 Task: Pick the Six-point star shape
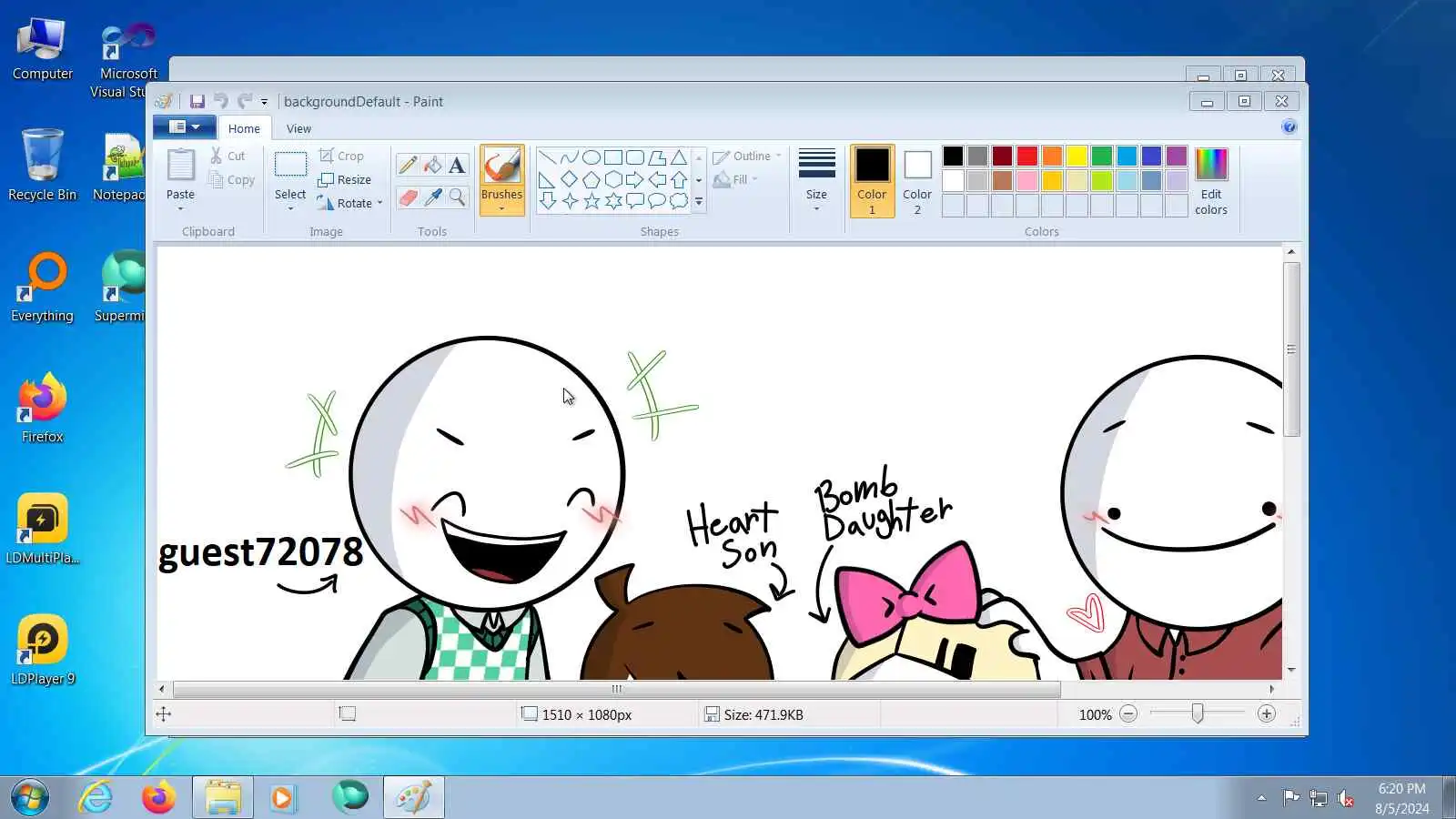[x=612, y=201]
